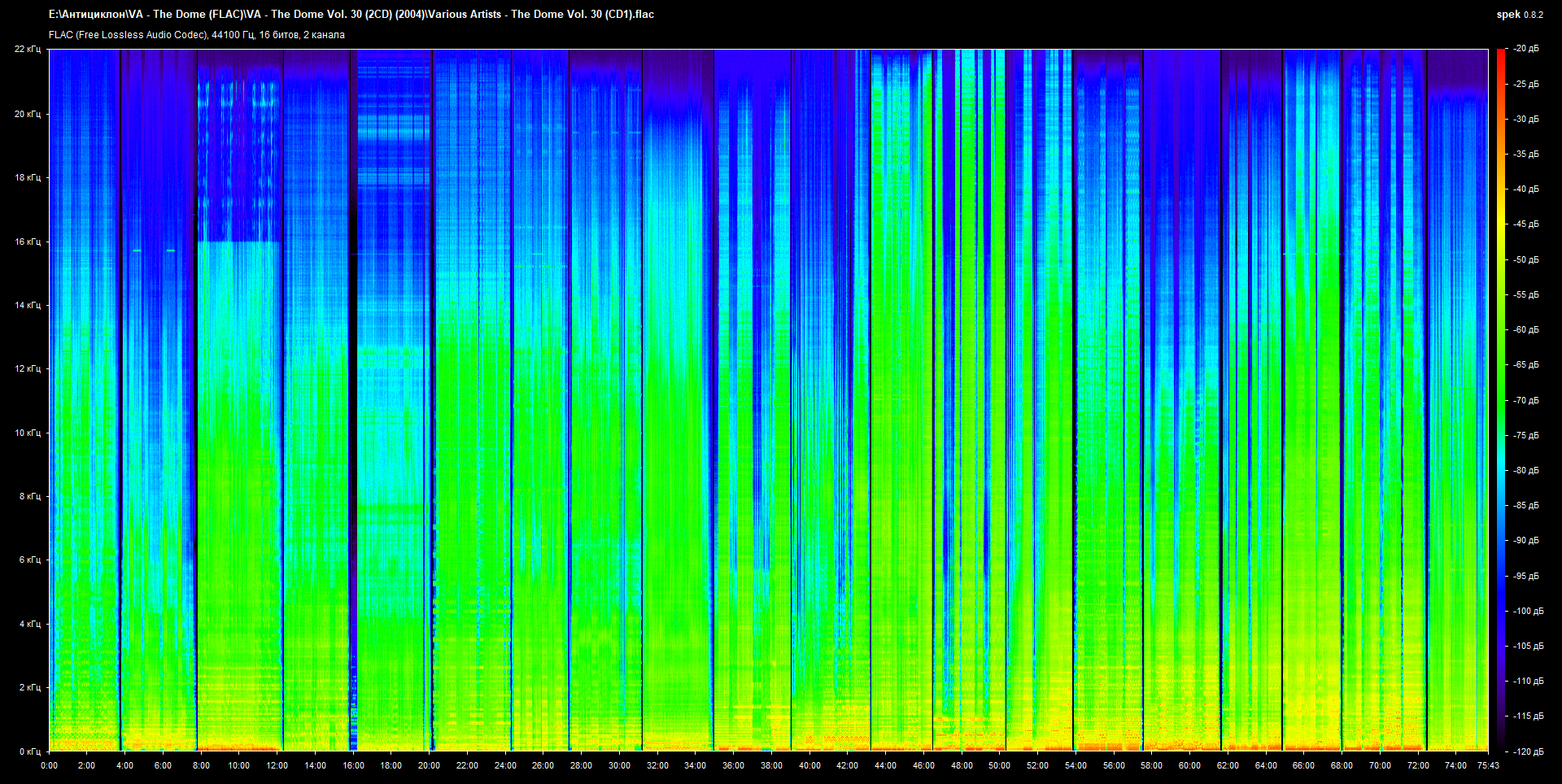Click the spek 0.8.2 version label
1562x784 pixels.
click(x=1519, y=15)
